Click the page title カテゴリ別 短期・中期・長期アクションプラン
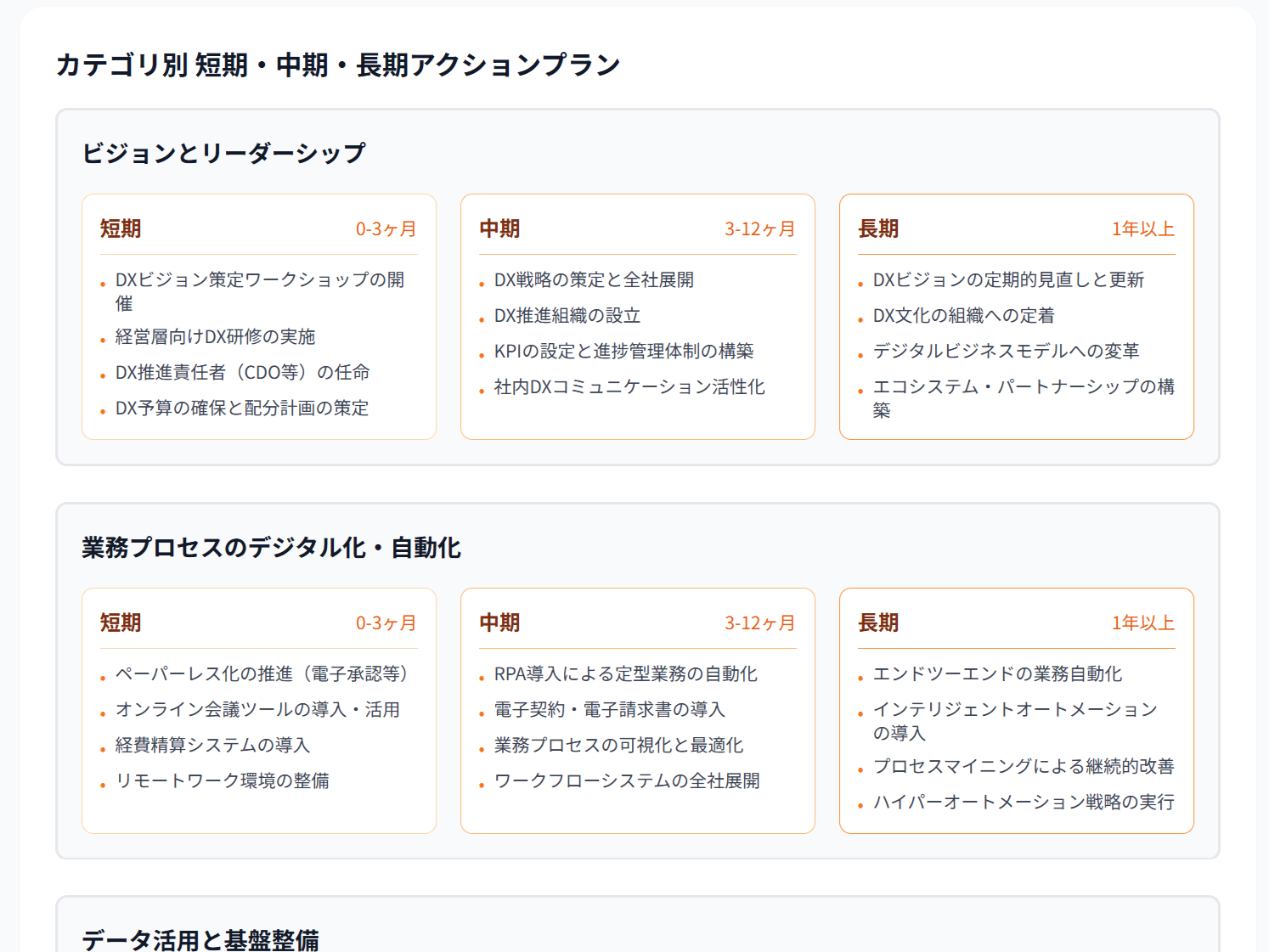Viewport: 1269px width, 952px height. point(339,62)
